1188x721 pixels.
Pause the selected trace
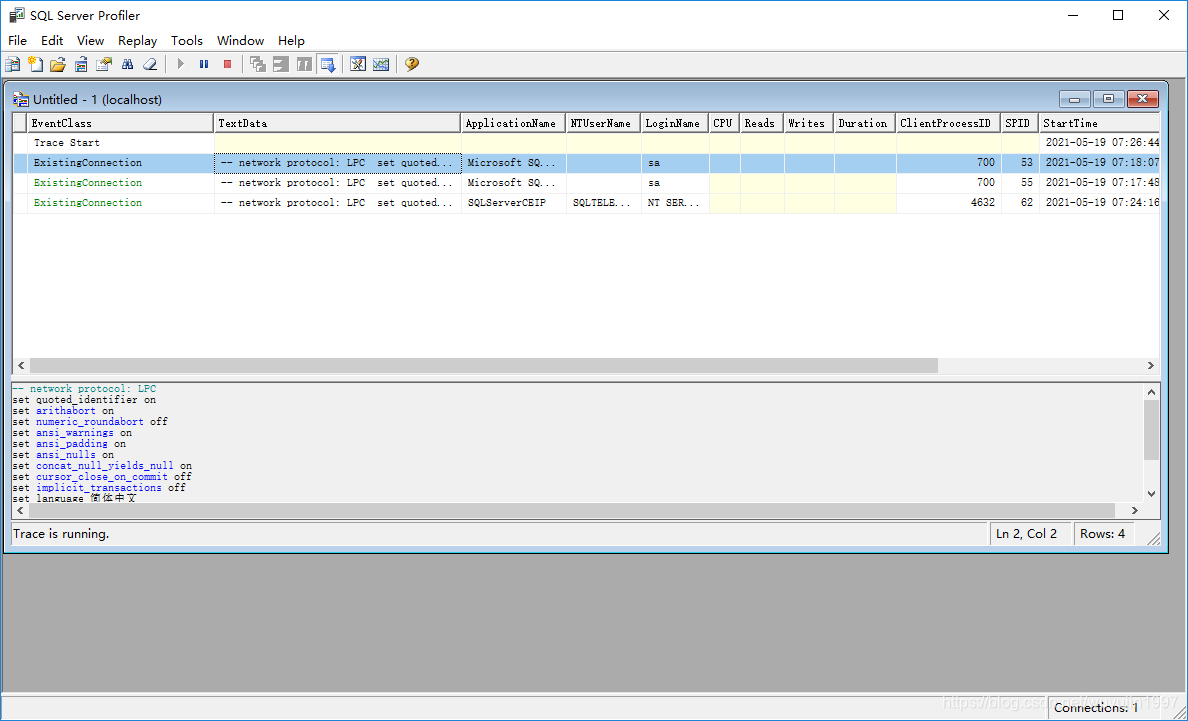[204, 64]
